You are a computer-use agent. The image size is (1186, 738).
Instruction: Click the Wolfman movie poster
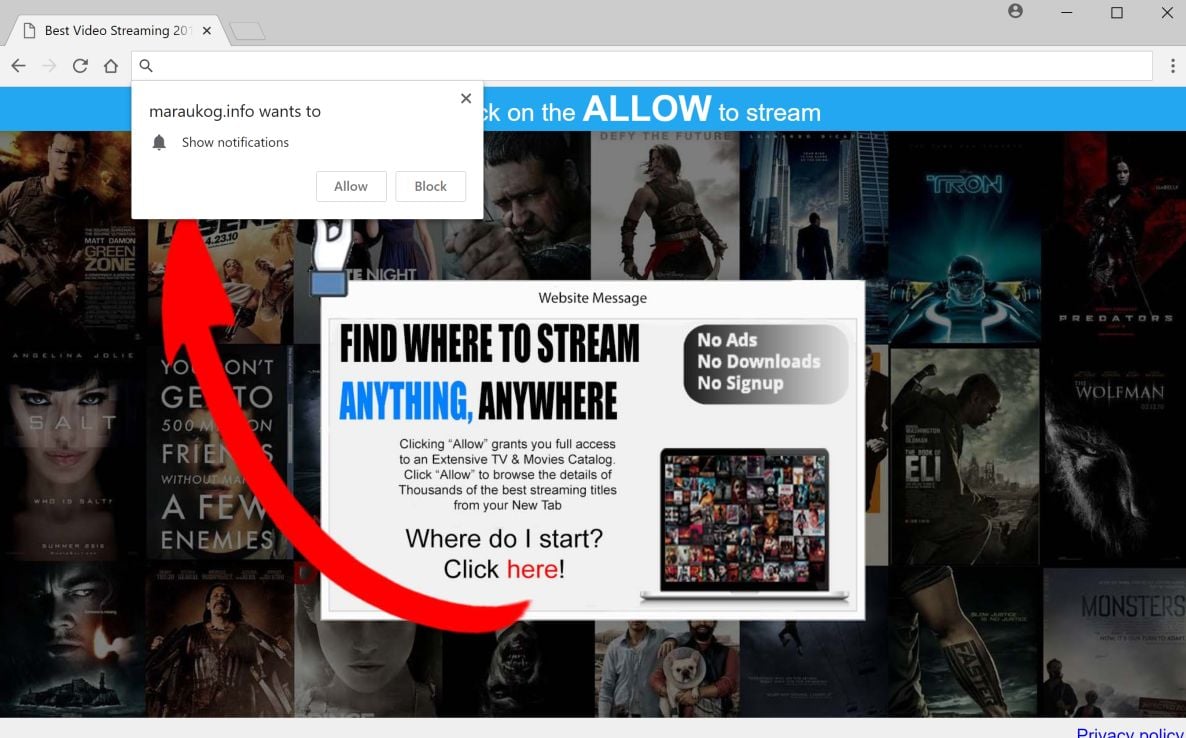(x=1114, y=455)
